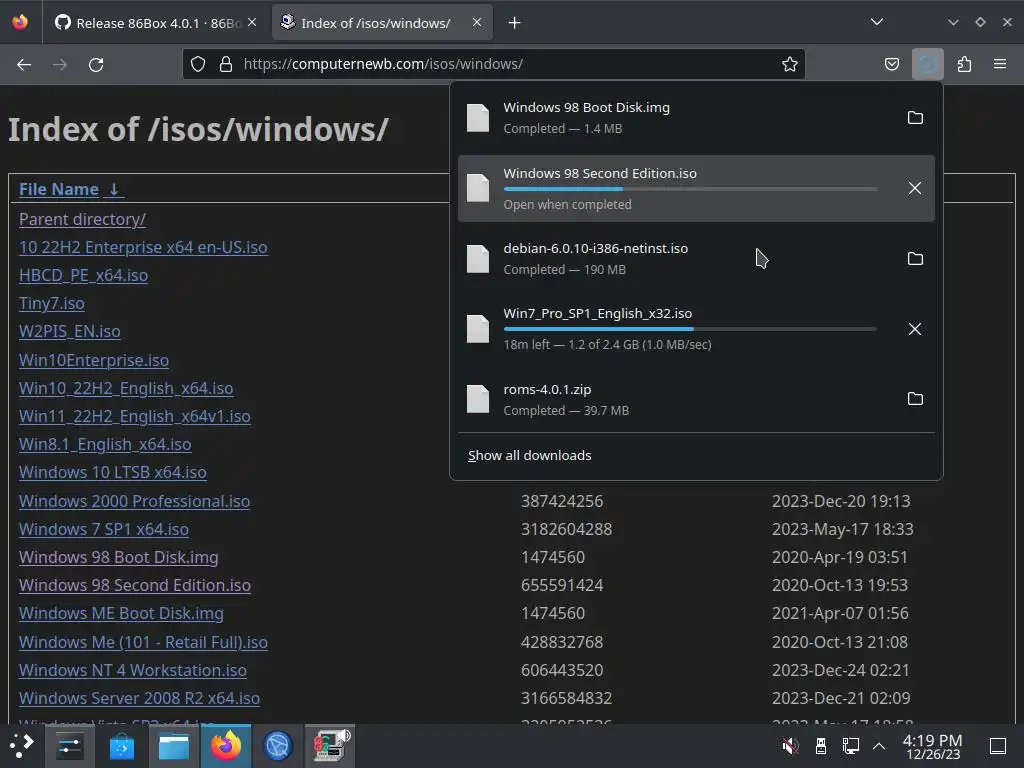Click the address bar URL field
This screenshot has width=1024, height=768.
[496, 64]
